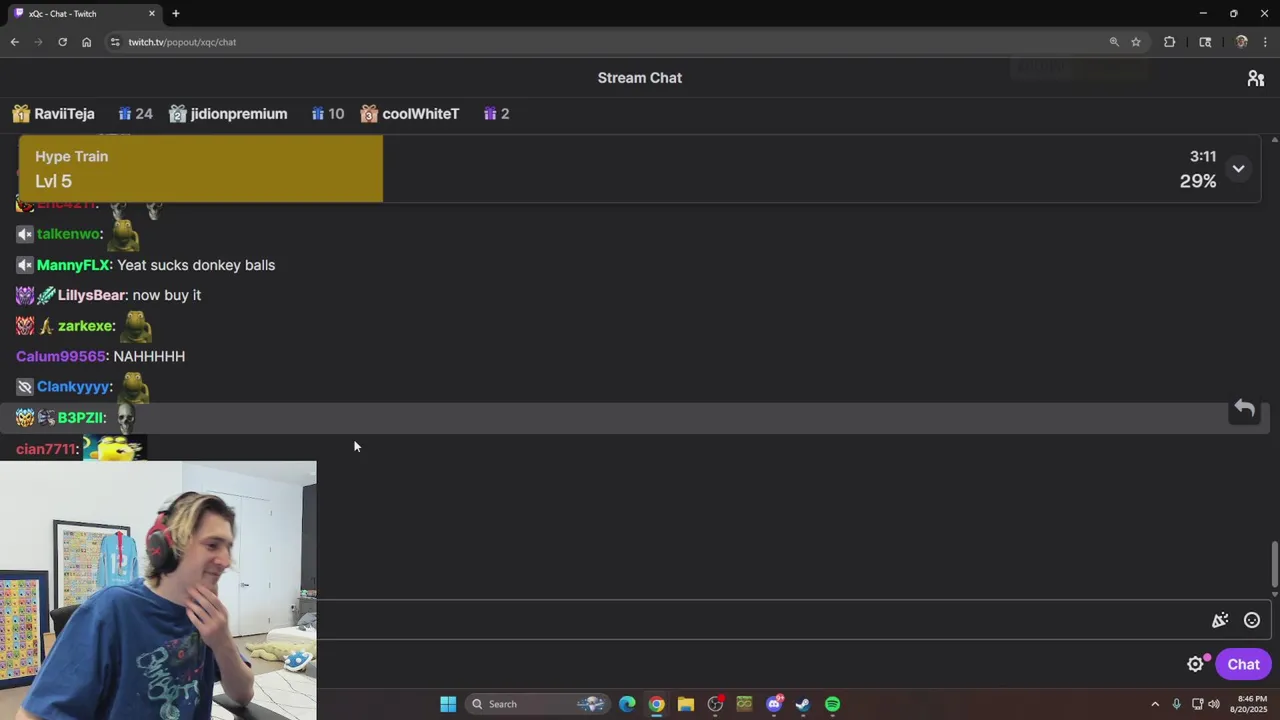Click the first badge beside zarkexe
The height and width of the screenshot is (720, 1280).
(x=25, y=326)
